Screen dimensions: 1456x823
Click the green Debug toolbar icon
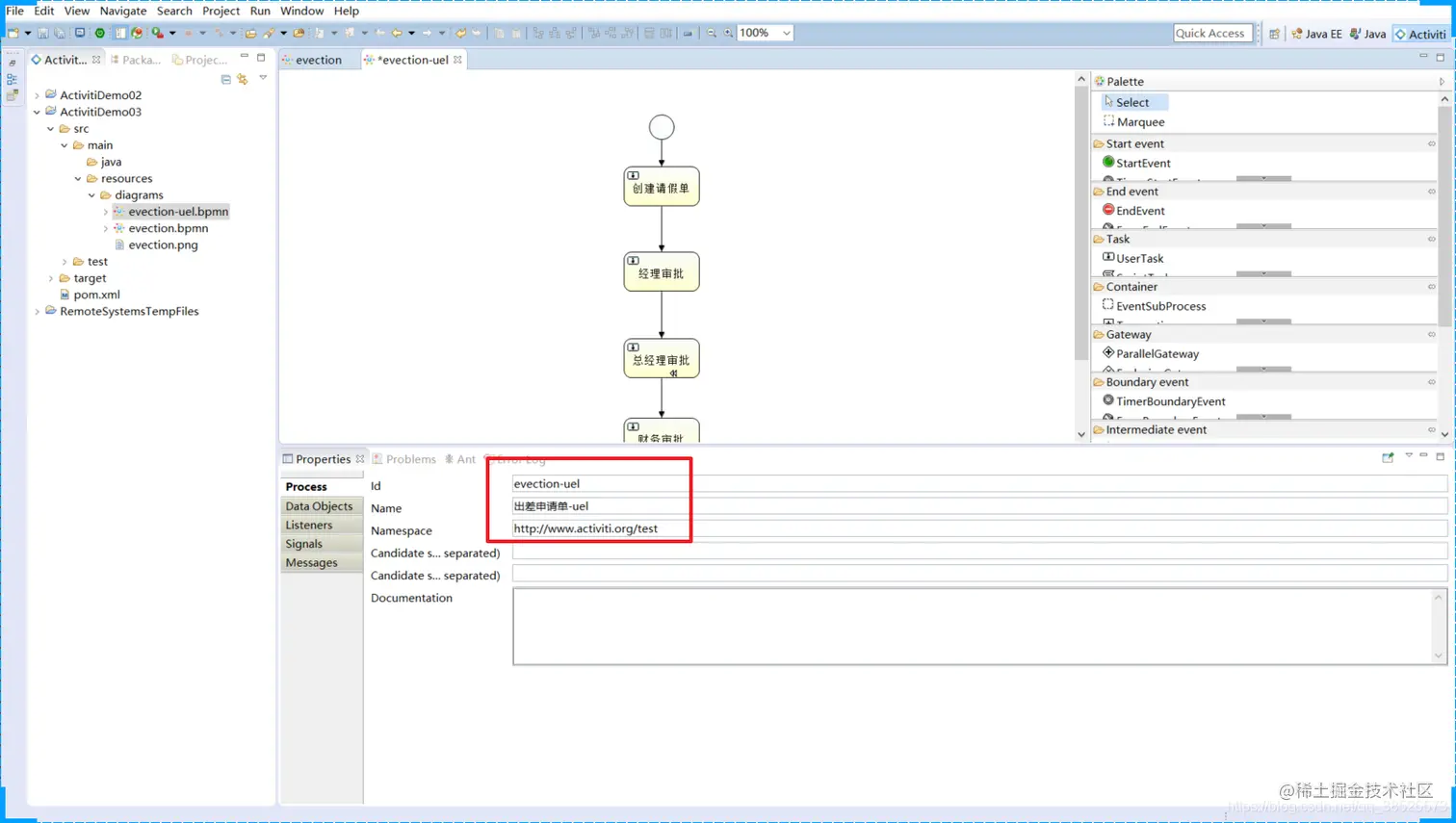coord(100,33)
